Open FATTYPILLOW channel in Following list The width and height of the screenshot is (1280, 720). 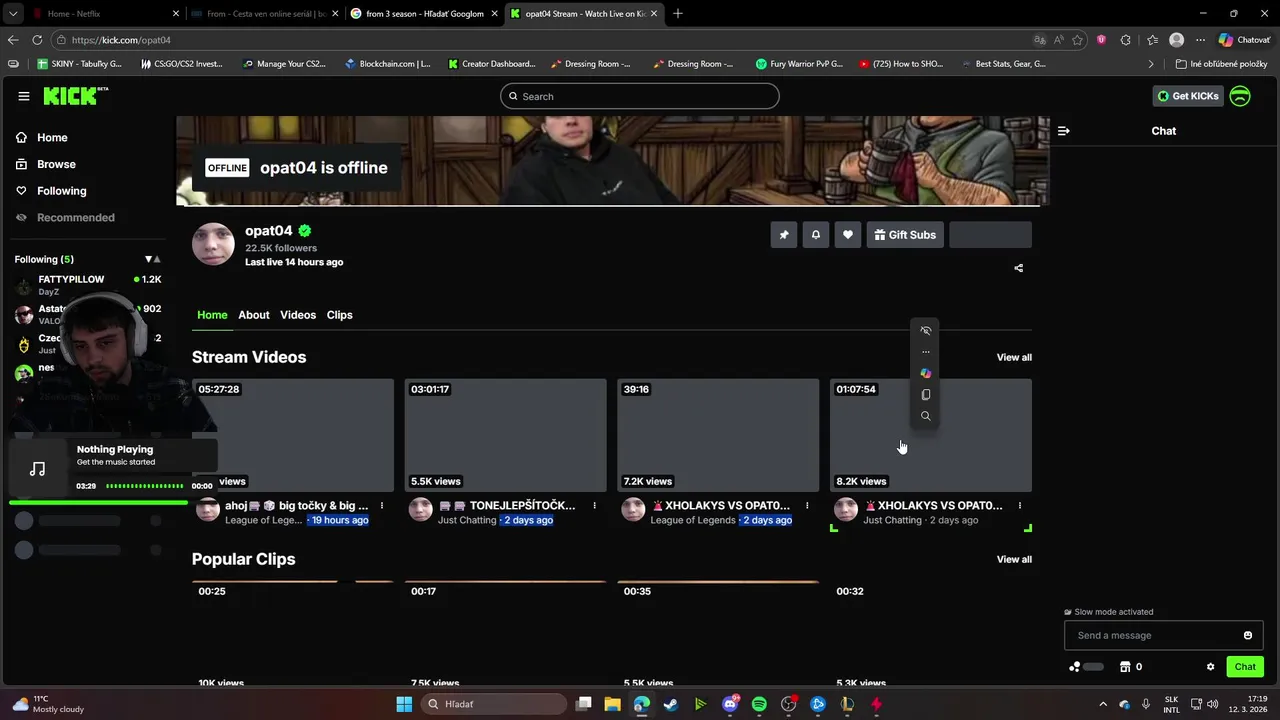click(88, 285)
